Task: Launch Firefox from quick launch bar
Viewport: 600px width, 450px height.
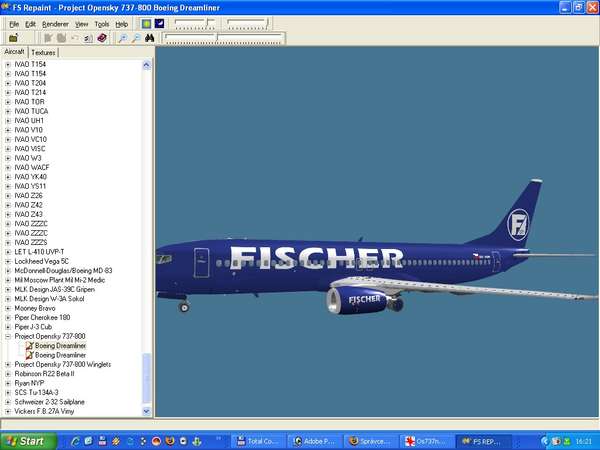Action: [x=170, y=441]
